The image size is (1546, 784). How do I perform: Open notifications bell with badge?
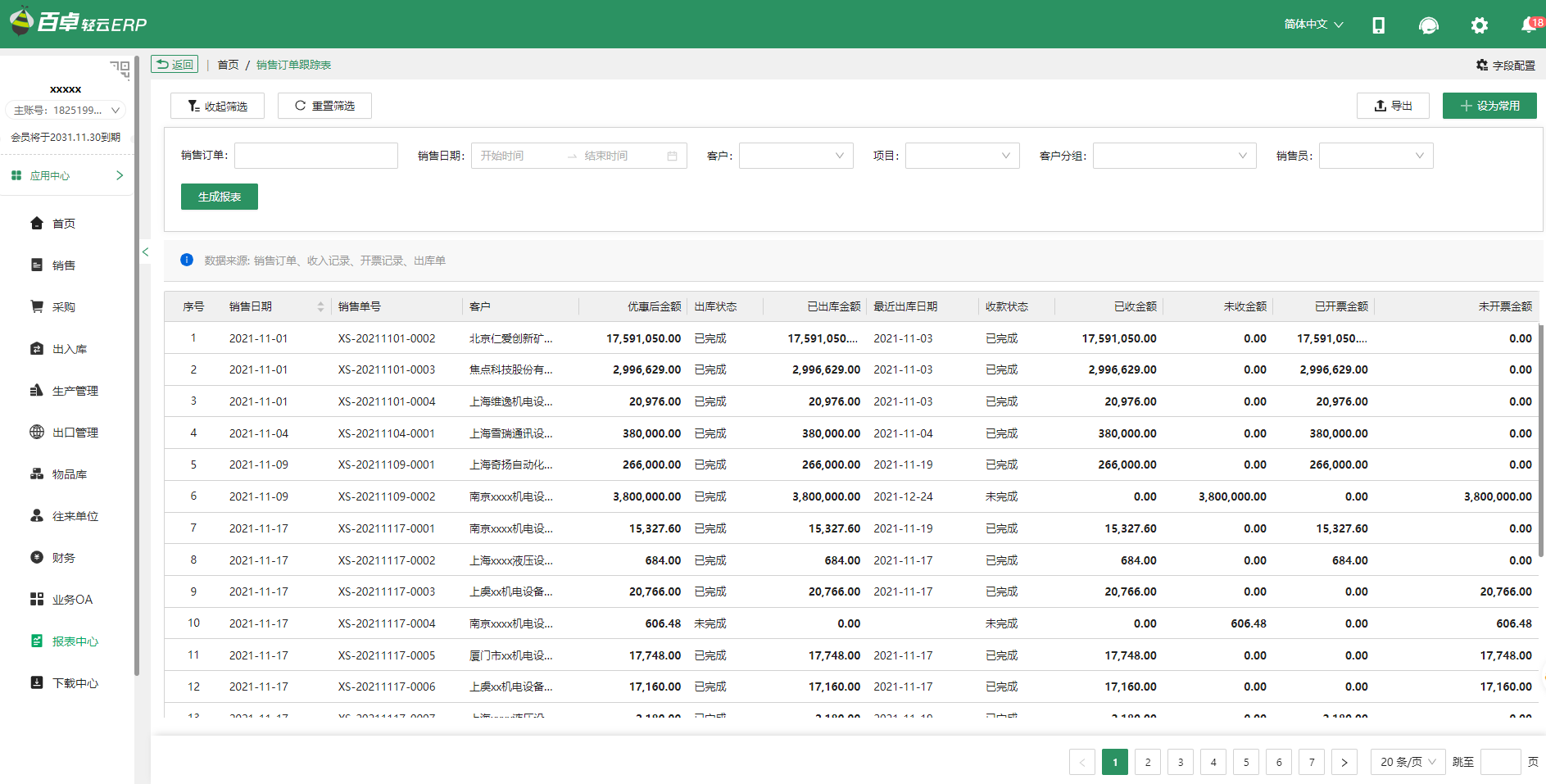(x=1529, y=25)
